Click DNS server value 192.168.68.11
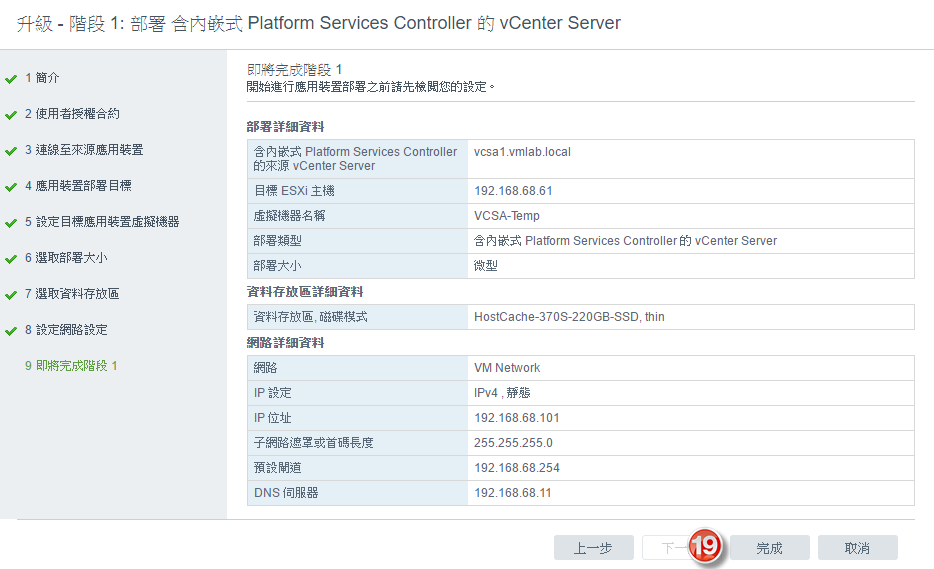 click(x=512, y=493)
